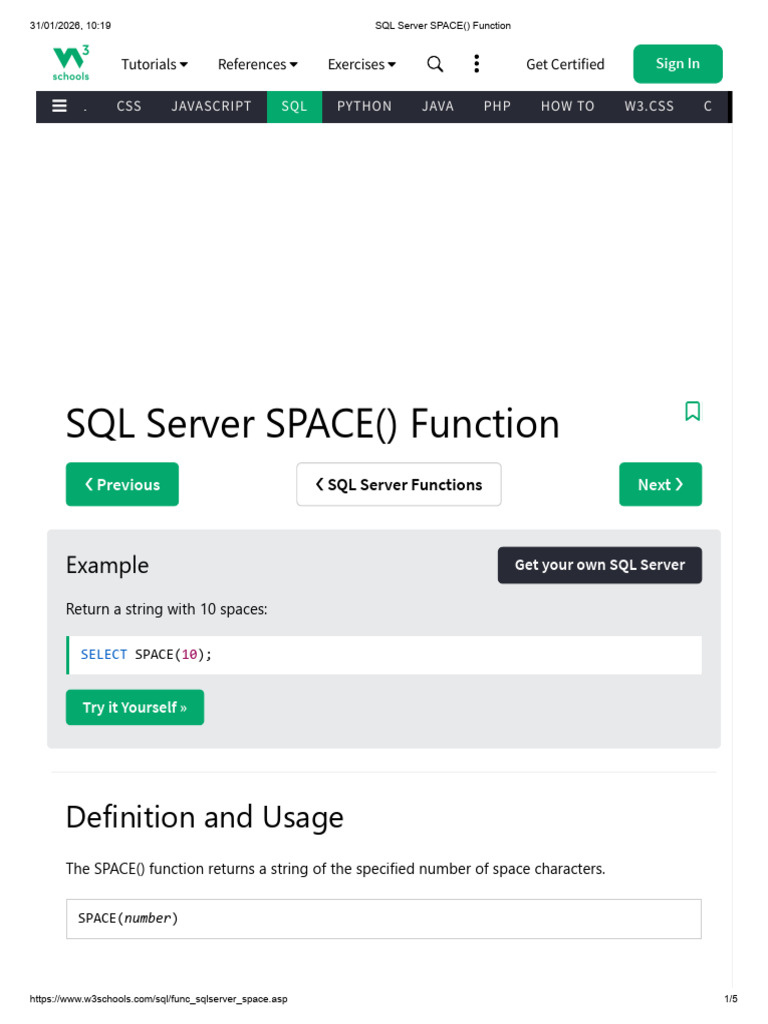Click the Definition and Usage heading
This screenshot has height=1024, width=768.
204,817
